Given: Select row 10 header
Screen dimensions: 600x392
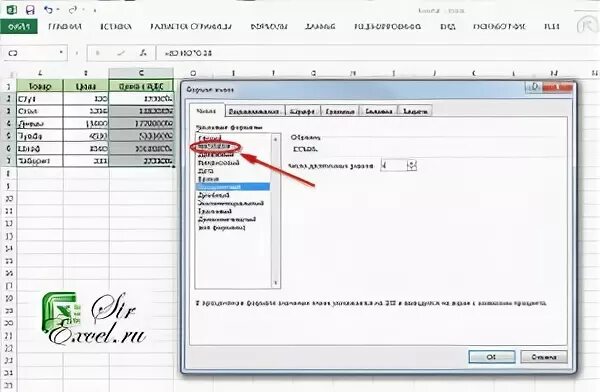Looking at the screenshot, I should tap(8, 198).
